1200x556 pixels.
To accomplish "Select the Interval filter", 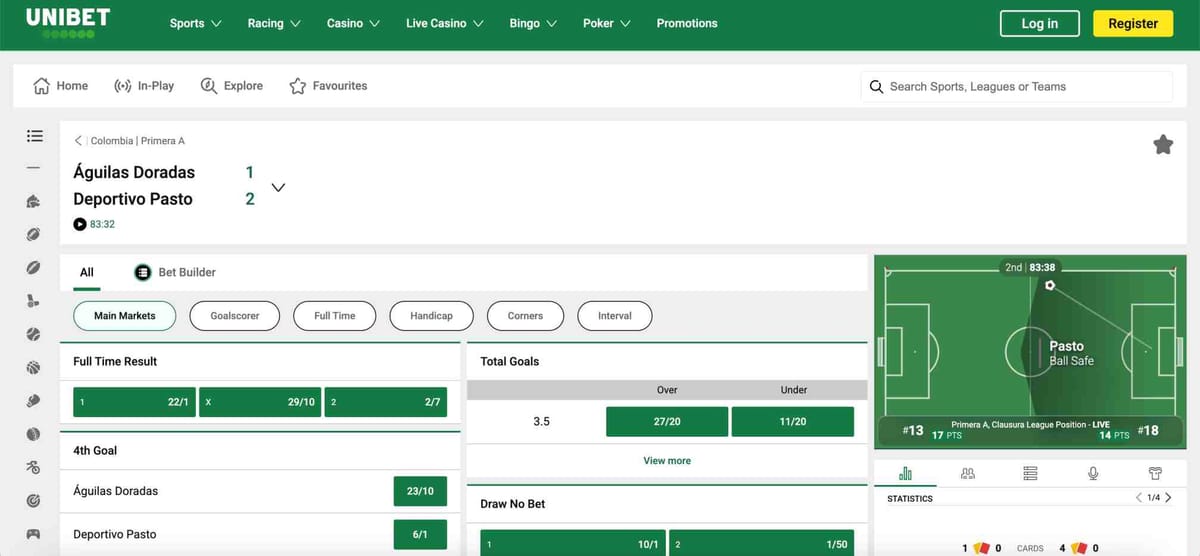I will pos(615,316).
